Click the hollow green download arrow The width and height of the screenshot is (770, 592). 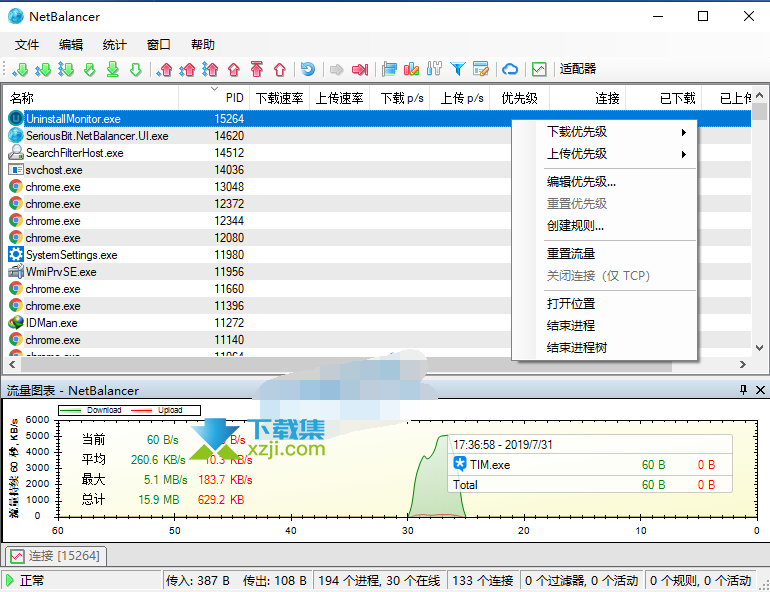click(136, 69)
